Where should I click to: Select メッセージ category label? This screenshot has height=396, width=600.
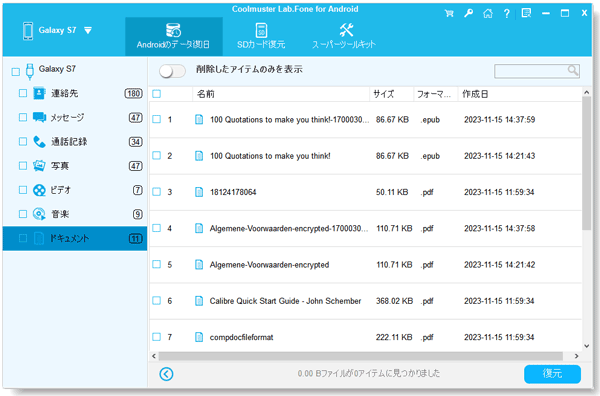click(x=67, y=117)
